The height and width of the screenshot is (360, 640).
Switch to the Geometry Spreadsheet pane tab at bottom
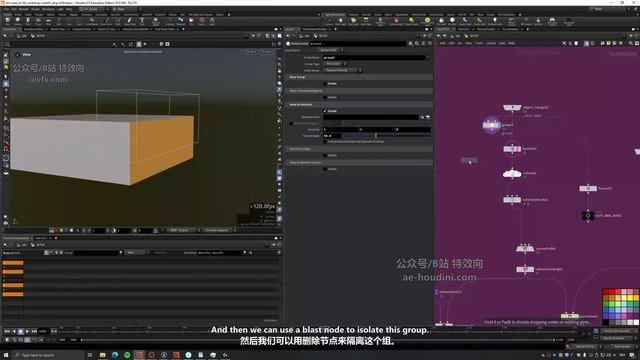pyautogui.click(x=16, y=238)
